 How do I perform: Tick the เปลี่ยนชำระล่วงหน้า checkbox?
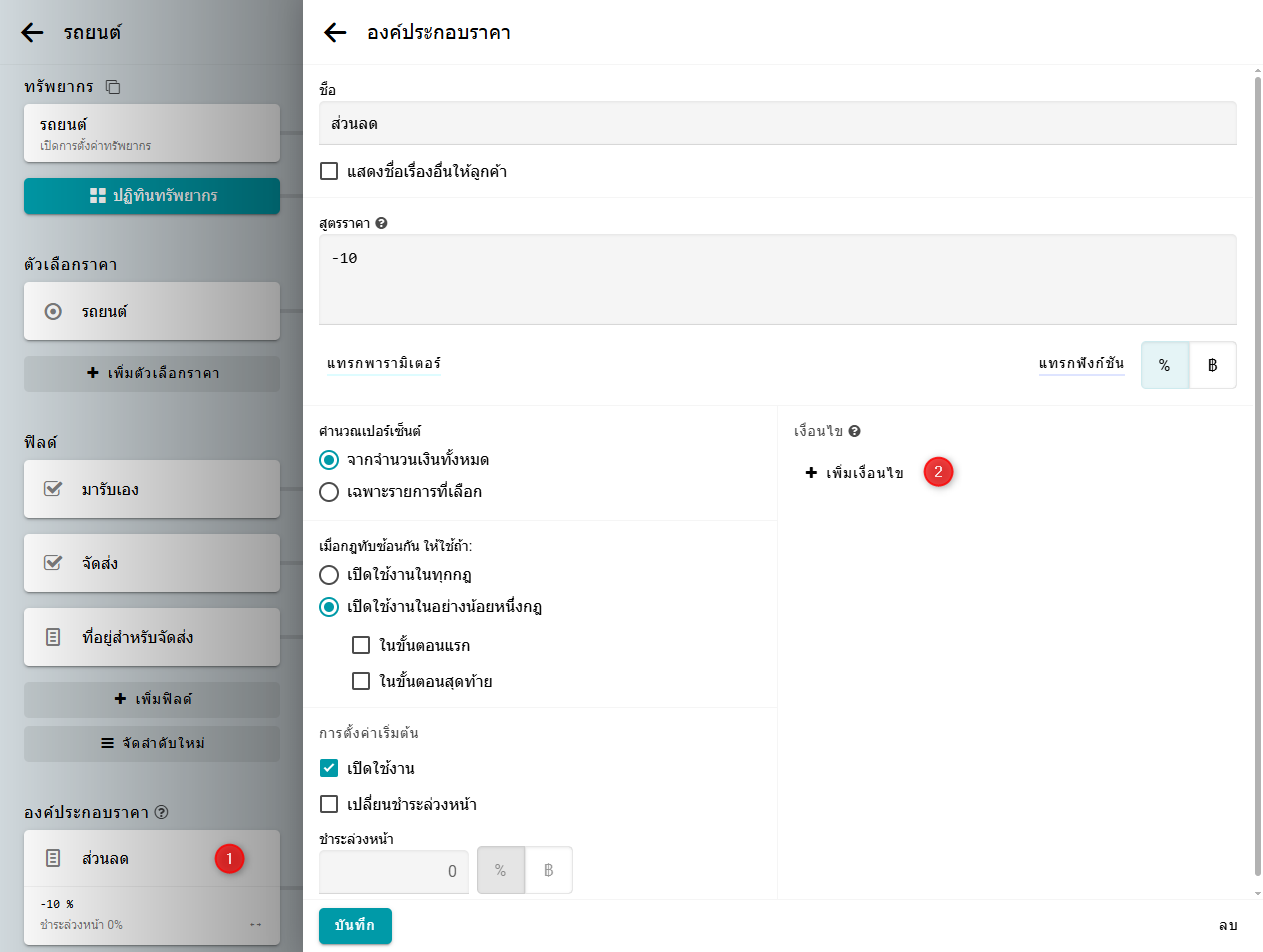[x=329, y=804]
